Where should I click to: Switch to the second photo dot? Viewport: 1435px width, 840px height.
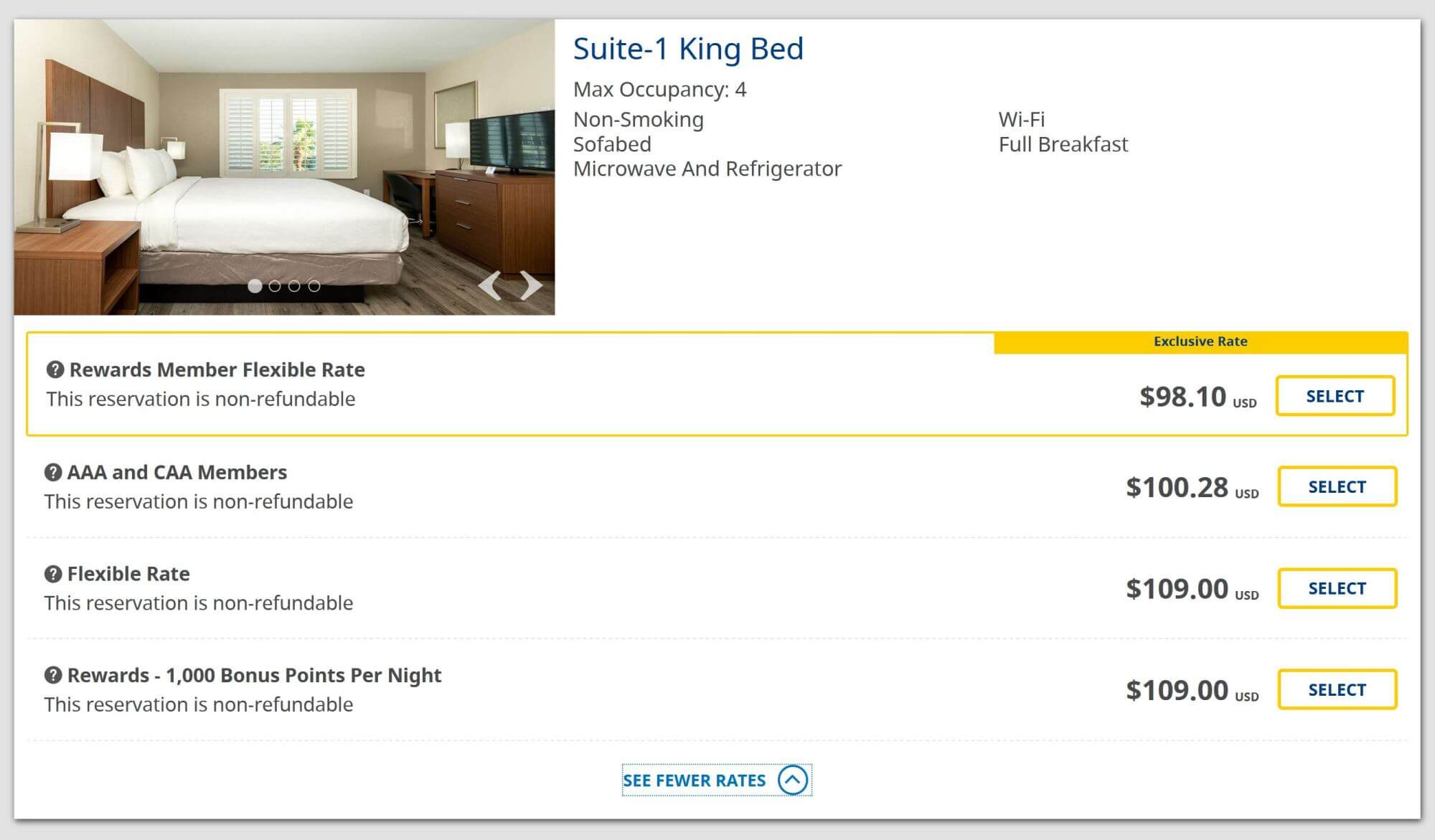pyautogui.click(x=275, y=286)
